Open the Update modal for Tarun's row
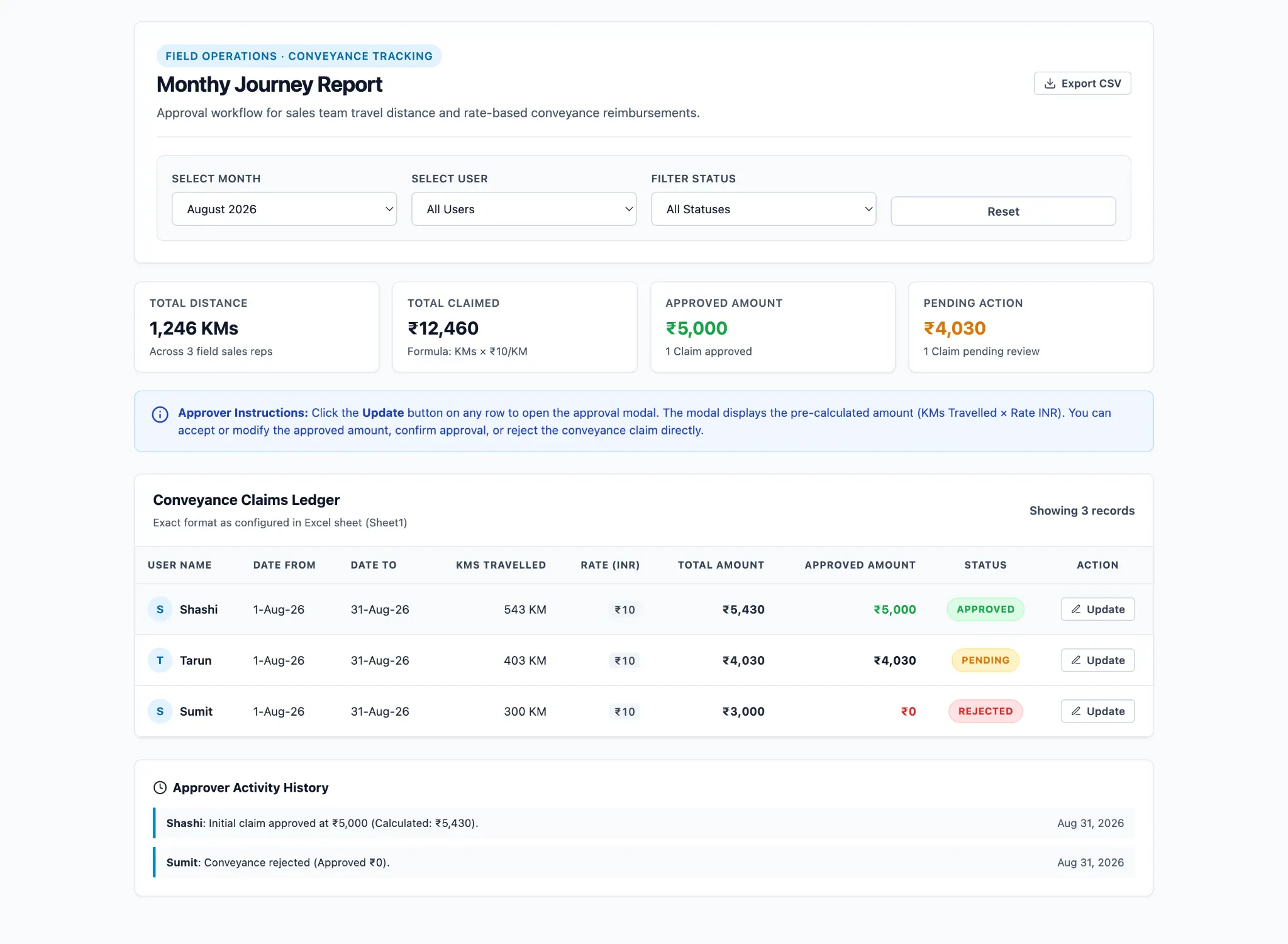 tap(1097, 660)
